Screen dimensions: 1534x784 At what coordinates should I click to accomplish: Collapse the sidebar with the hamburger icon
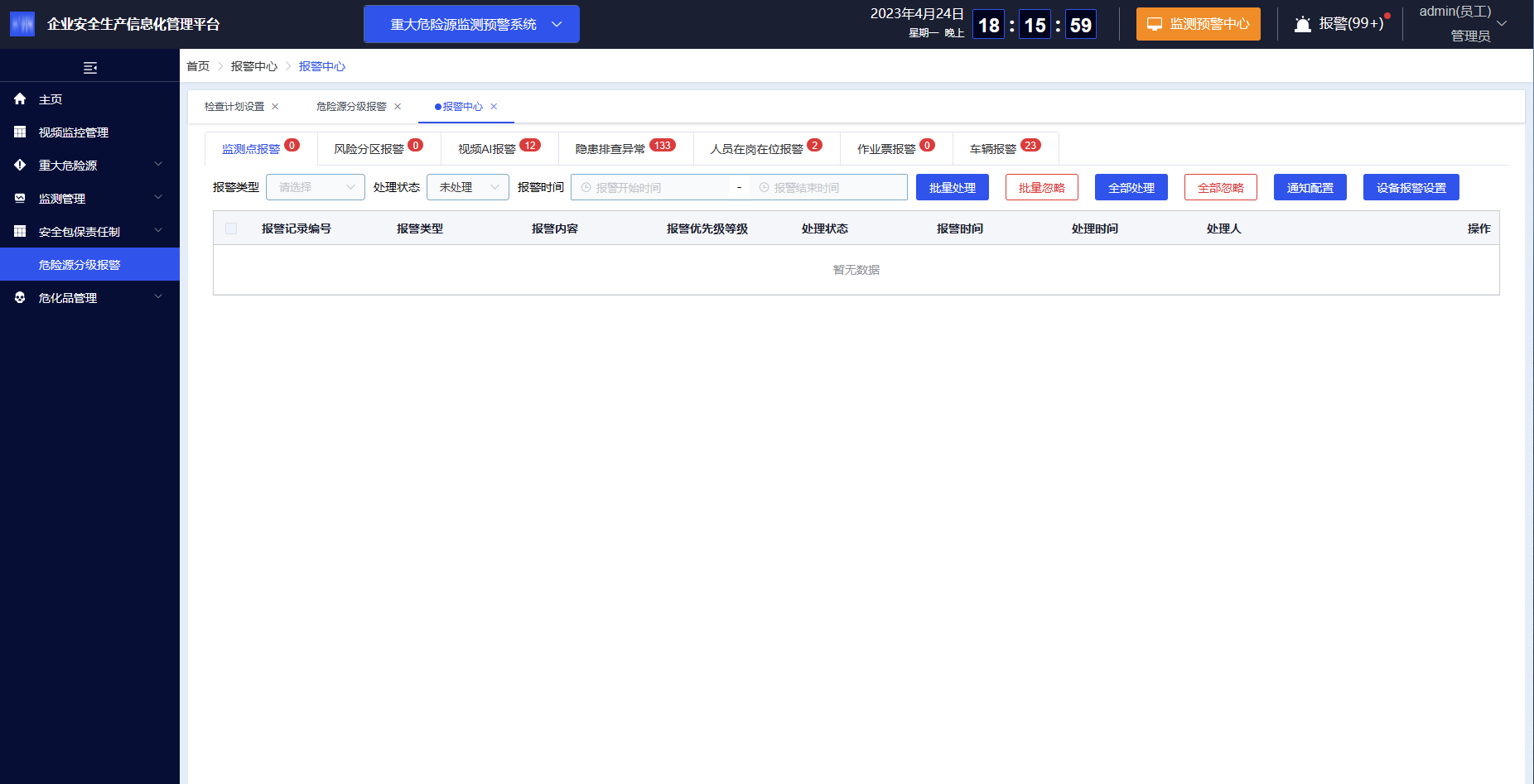90,68
